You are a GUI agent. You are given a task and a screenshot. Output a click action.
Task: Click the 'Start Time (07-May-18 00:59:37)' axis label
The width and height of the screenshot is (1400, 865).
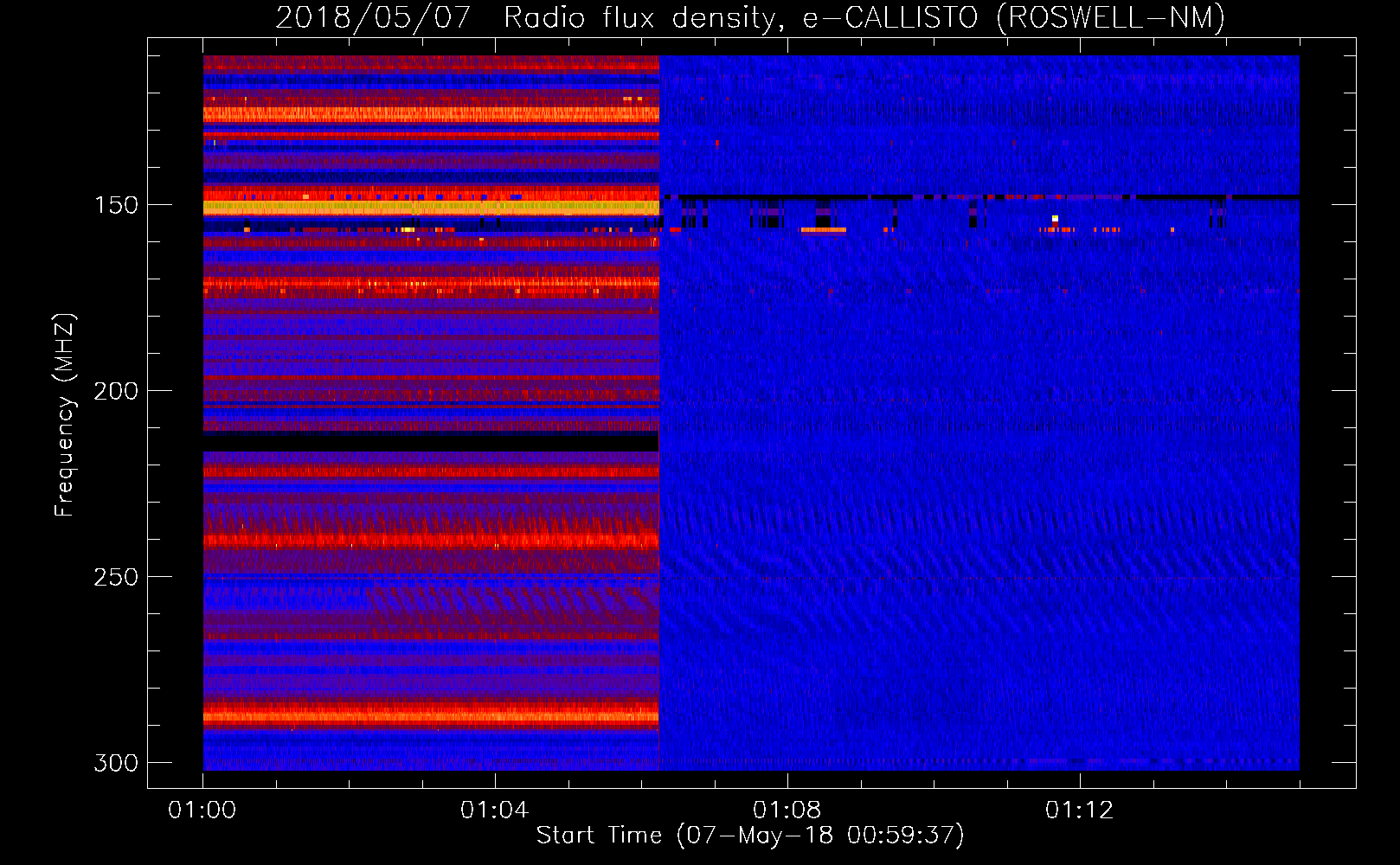[749, 835]
